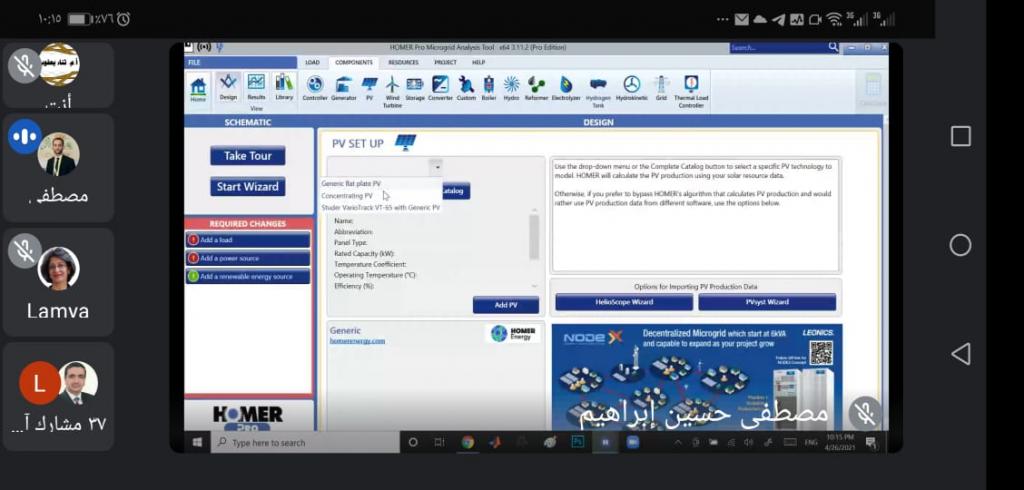This screenshot has height=490, width=1024.
Task: Go to the Home view
Action: (x=198, y=88)
